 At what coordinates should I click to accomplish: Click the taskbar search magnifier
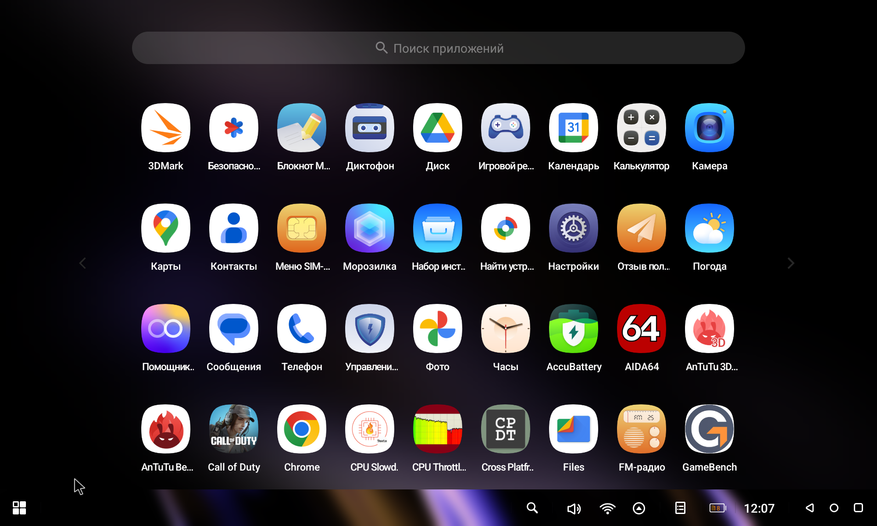click(532, 508)
